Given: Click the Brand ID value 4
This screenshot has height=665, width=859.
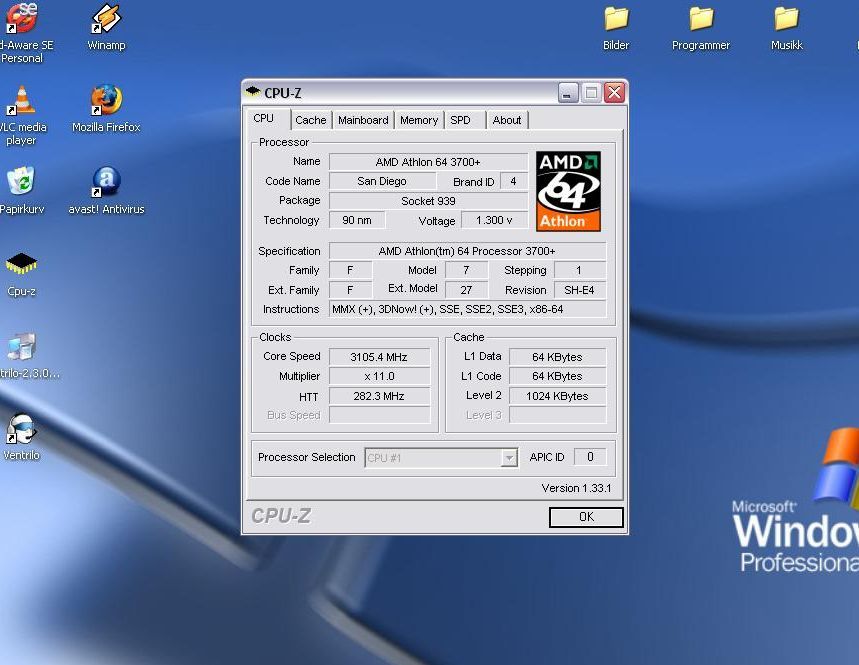Looking at the screenshot, I should 513,181.
